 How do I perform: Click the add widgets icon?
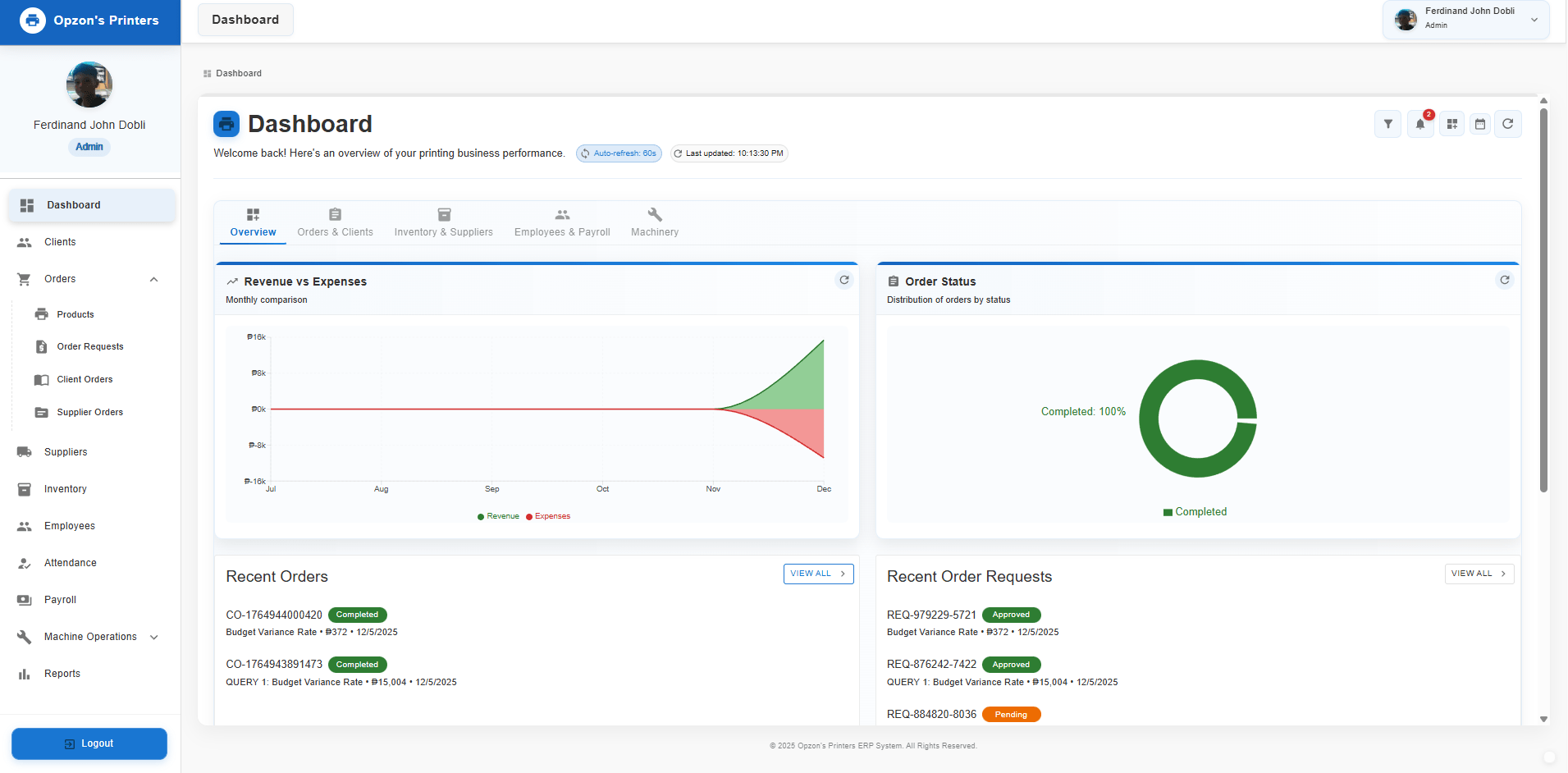click(1451, 124)
